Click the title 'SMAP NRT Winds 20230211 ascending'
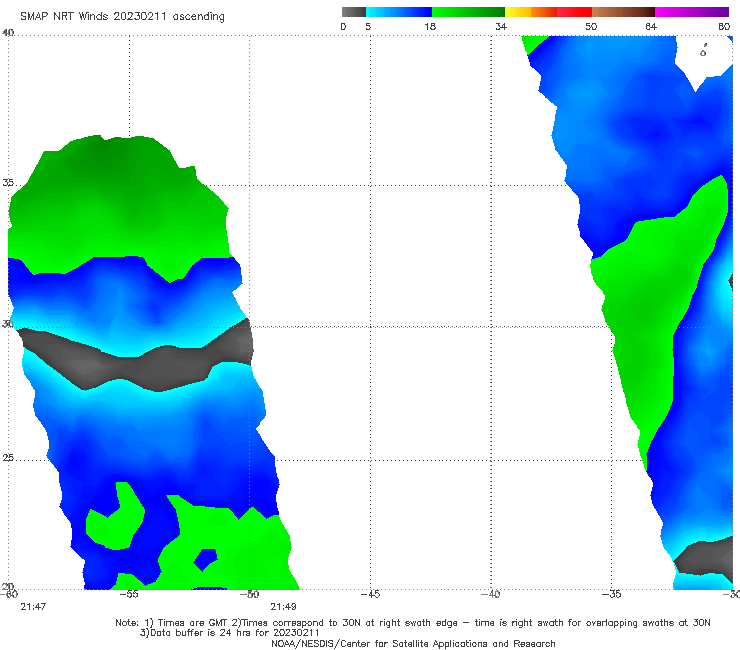The width and height of the screenshot is (740, 650). [x=122, y=16]
